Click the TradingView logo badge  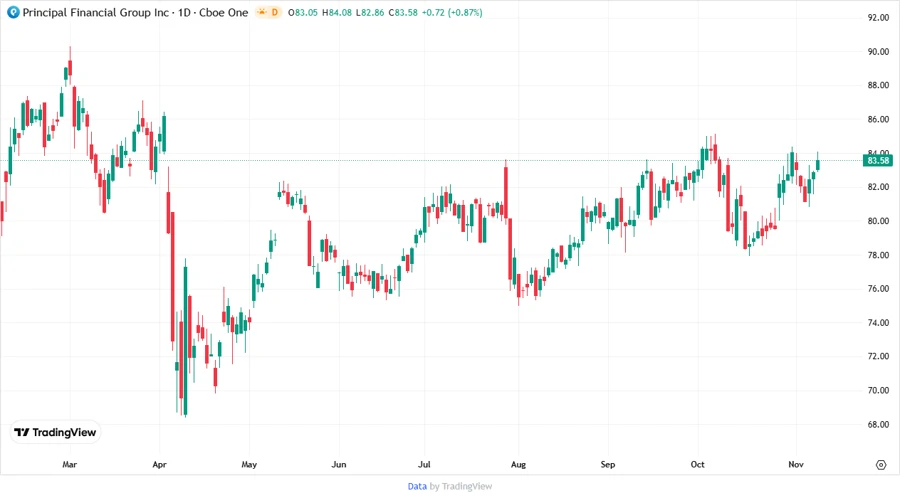point(55,432)
